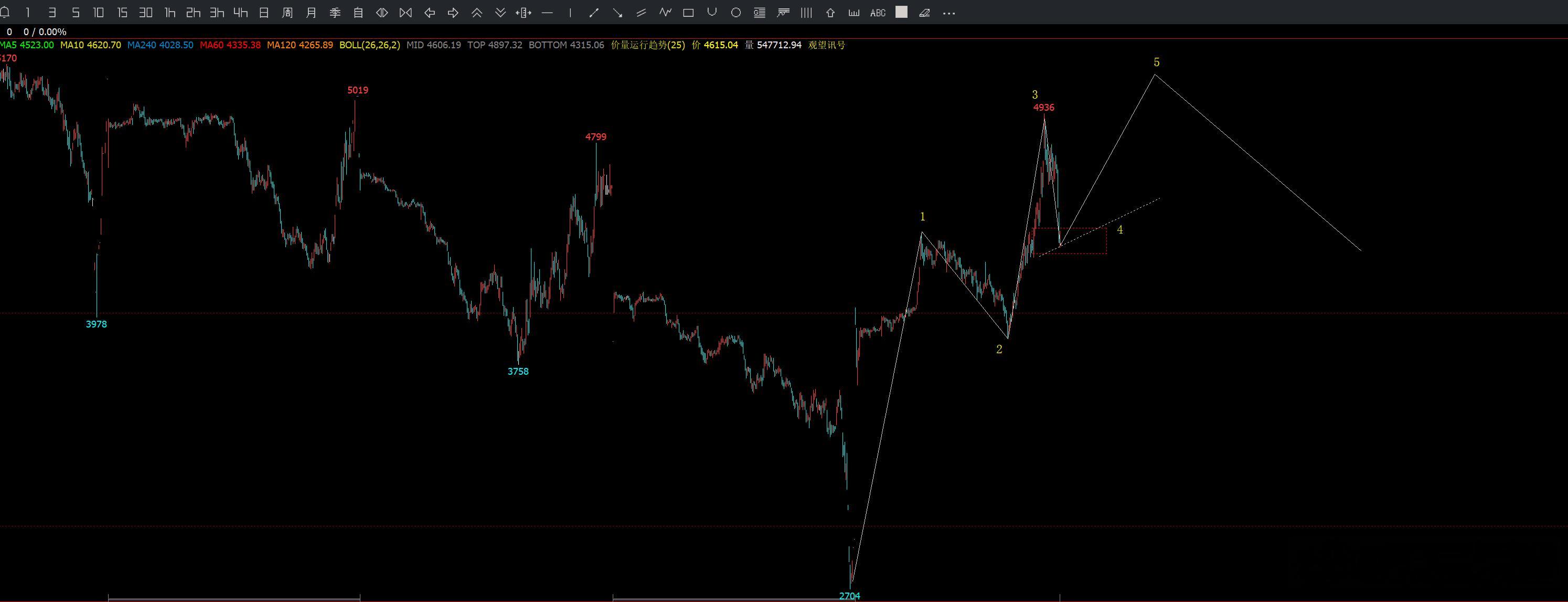Select the custom (自) period
Image resolution: width=1568 pixels, height=602 pixels.
[358, 13]
